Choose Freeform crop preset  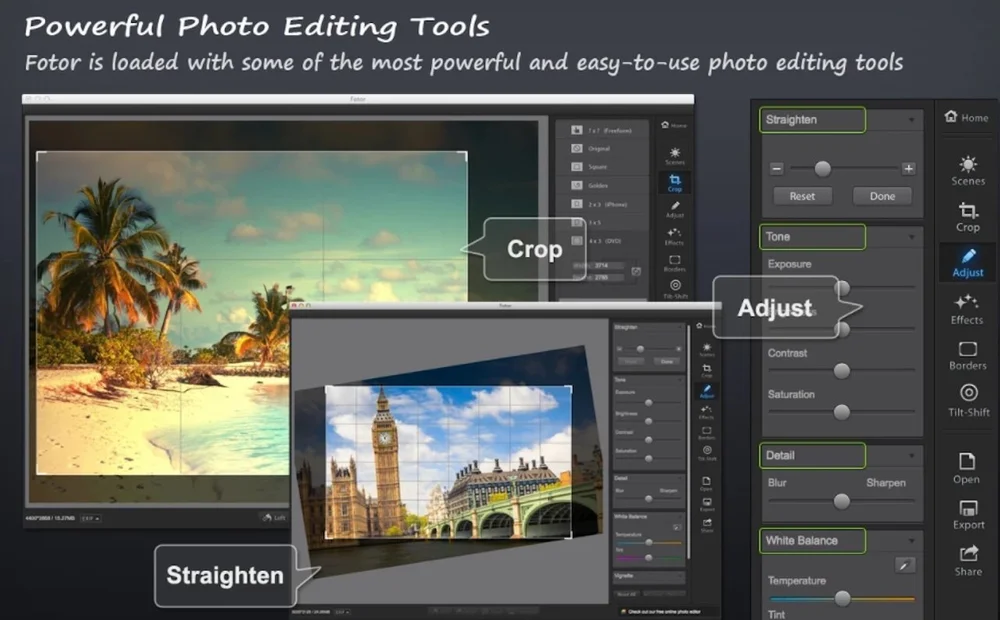(x=603, y=130)
